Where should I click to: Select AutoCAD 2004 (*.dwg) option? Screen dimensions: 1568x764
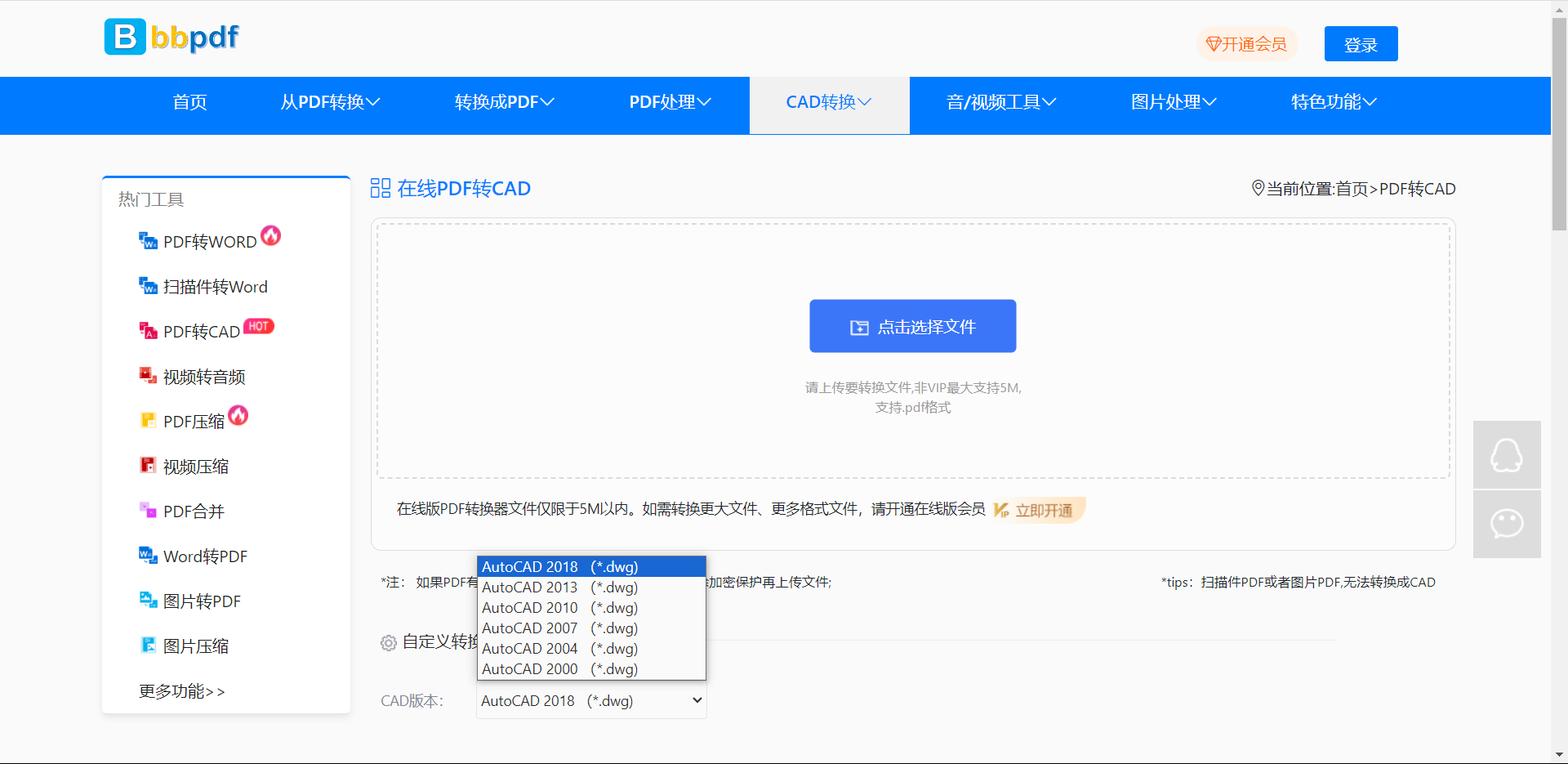(x=591, y=648)
